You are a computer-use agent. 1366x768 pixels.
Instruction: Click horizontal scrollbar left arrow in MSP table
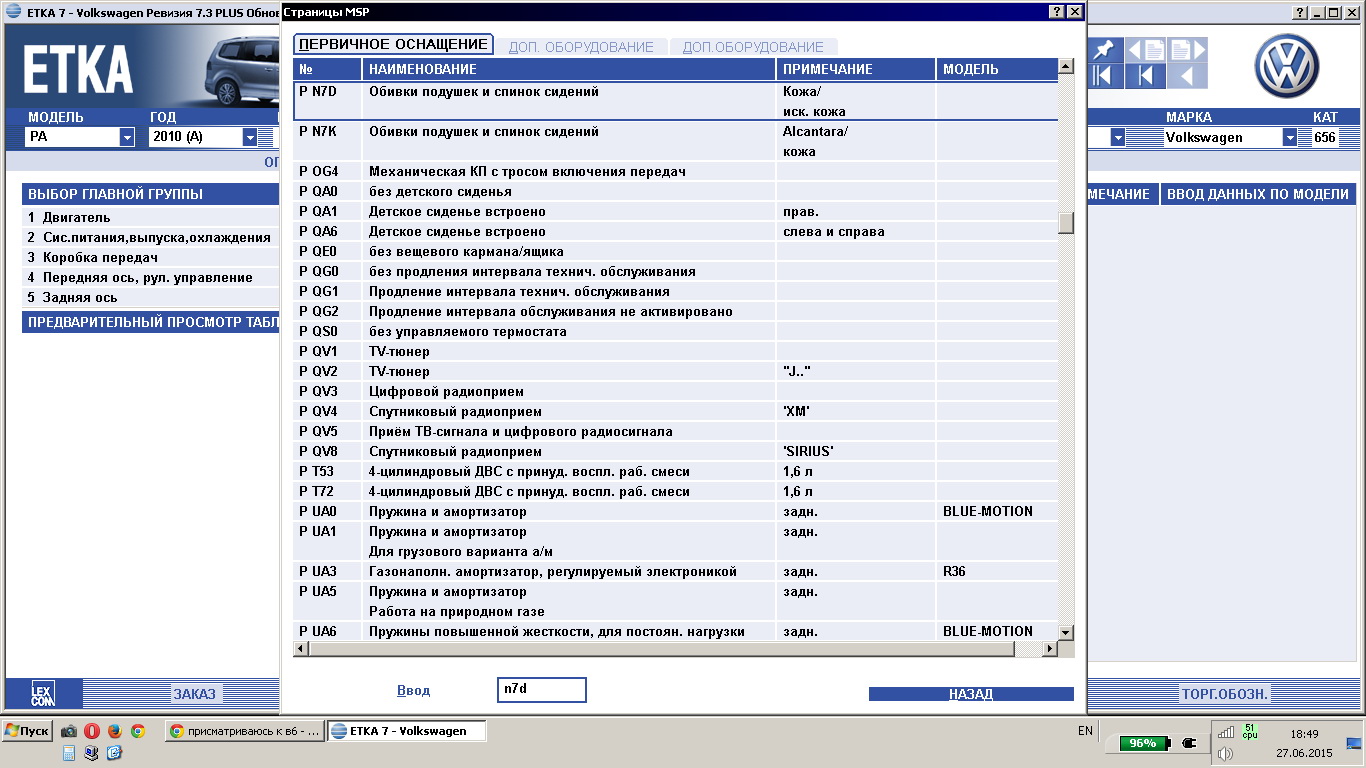click(302, 649)
